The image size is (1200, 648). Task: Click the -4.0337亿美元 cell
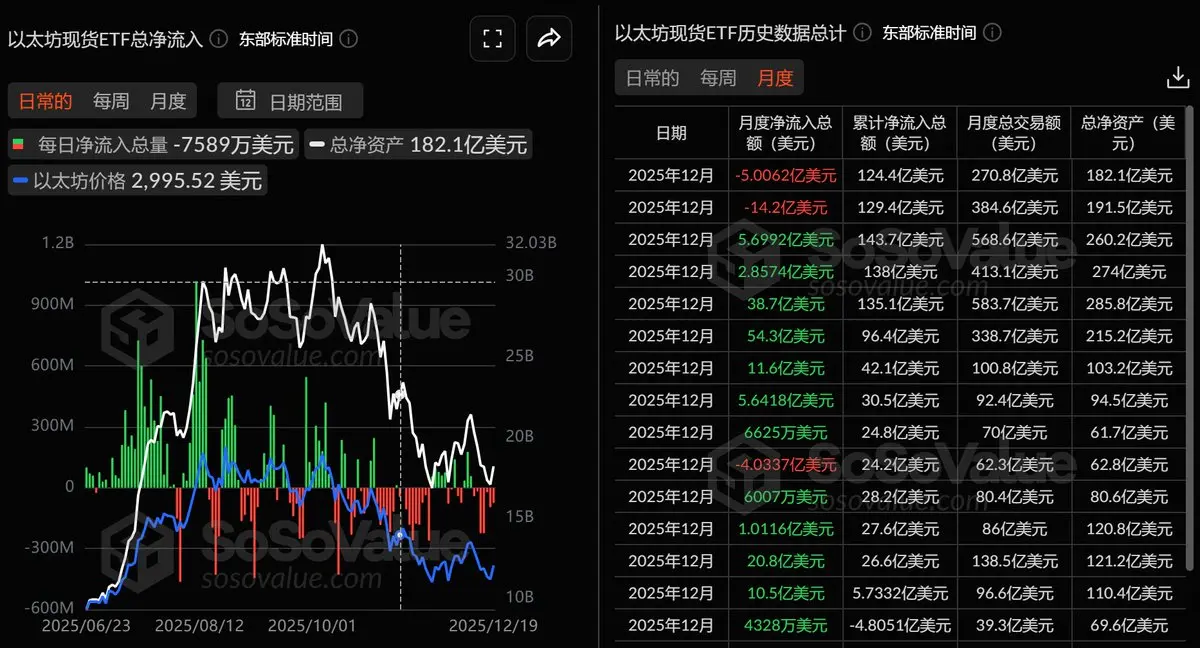(x=785, y=464)
